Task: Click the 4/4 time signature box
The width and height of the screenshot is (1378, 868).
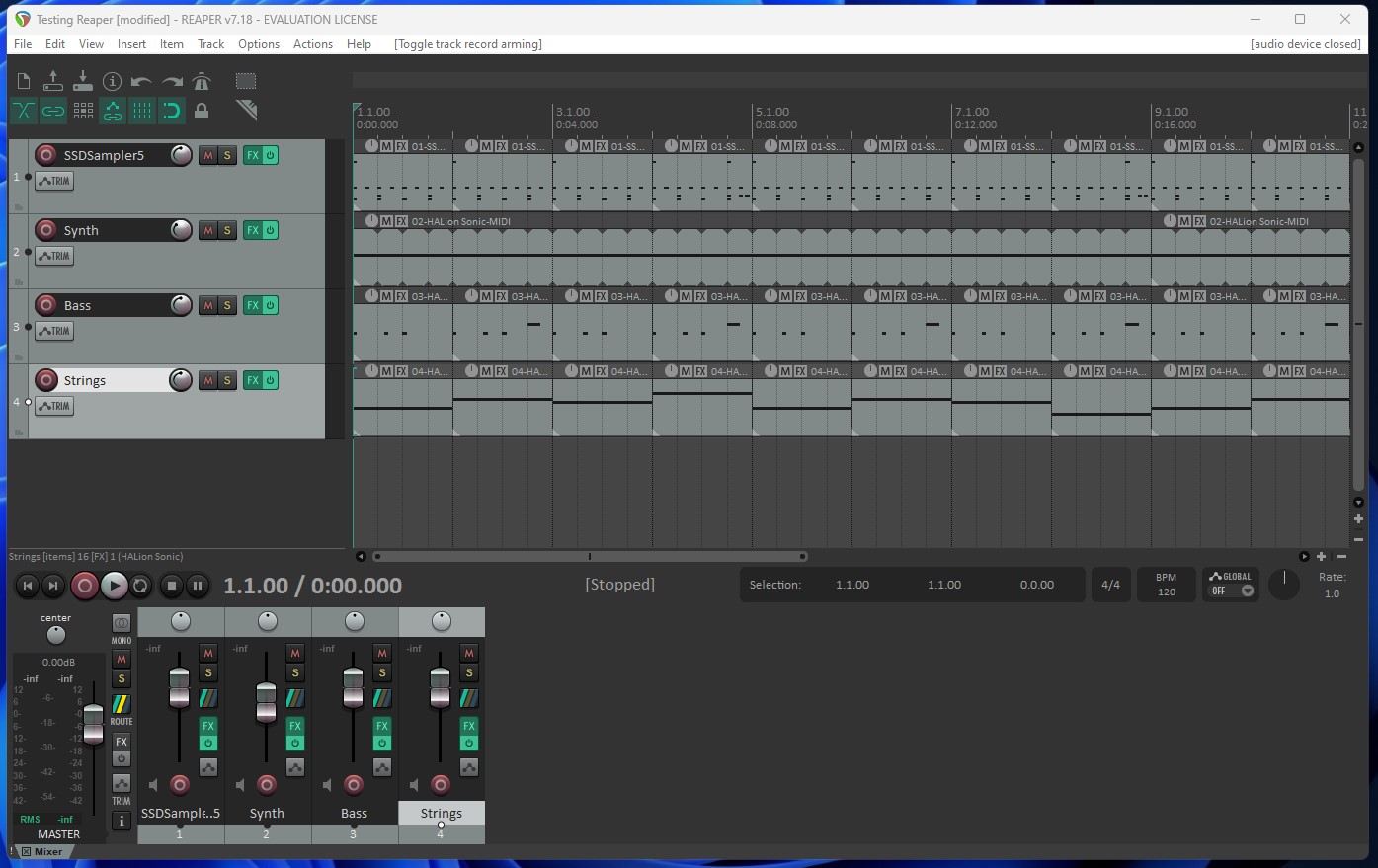Action: pos(1110,585)
